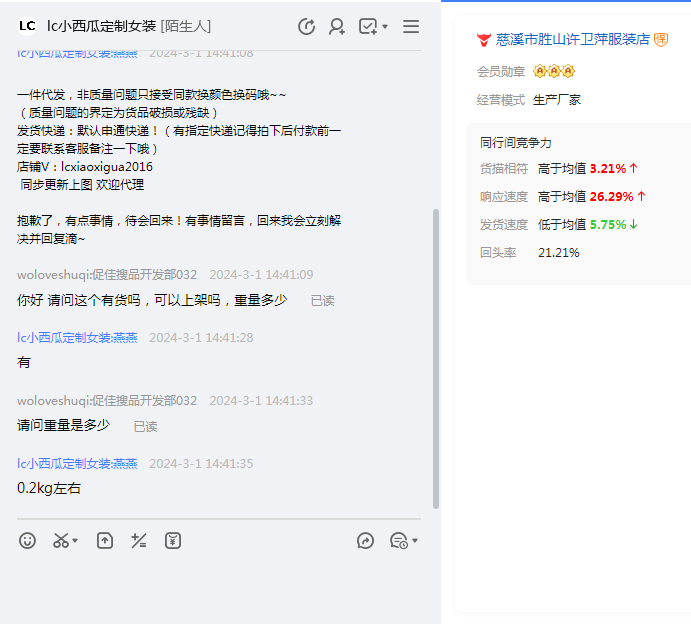Expand the quick reply dropdown arrow
The image size is (691, 624).
pos(414,542)
